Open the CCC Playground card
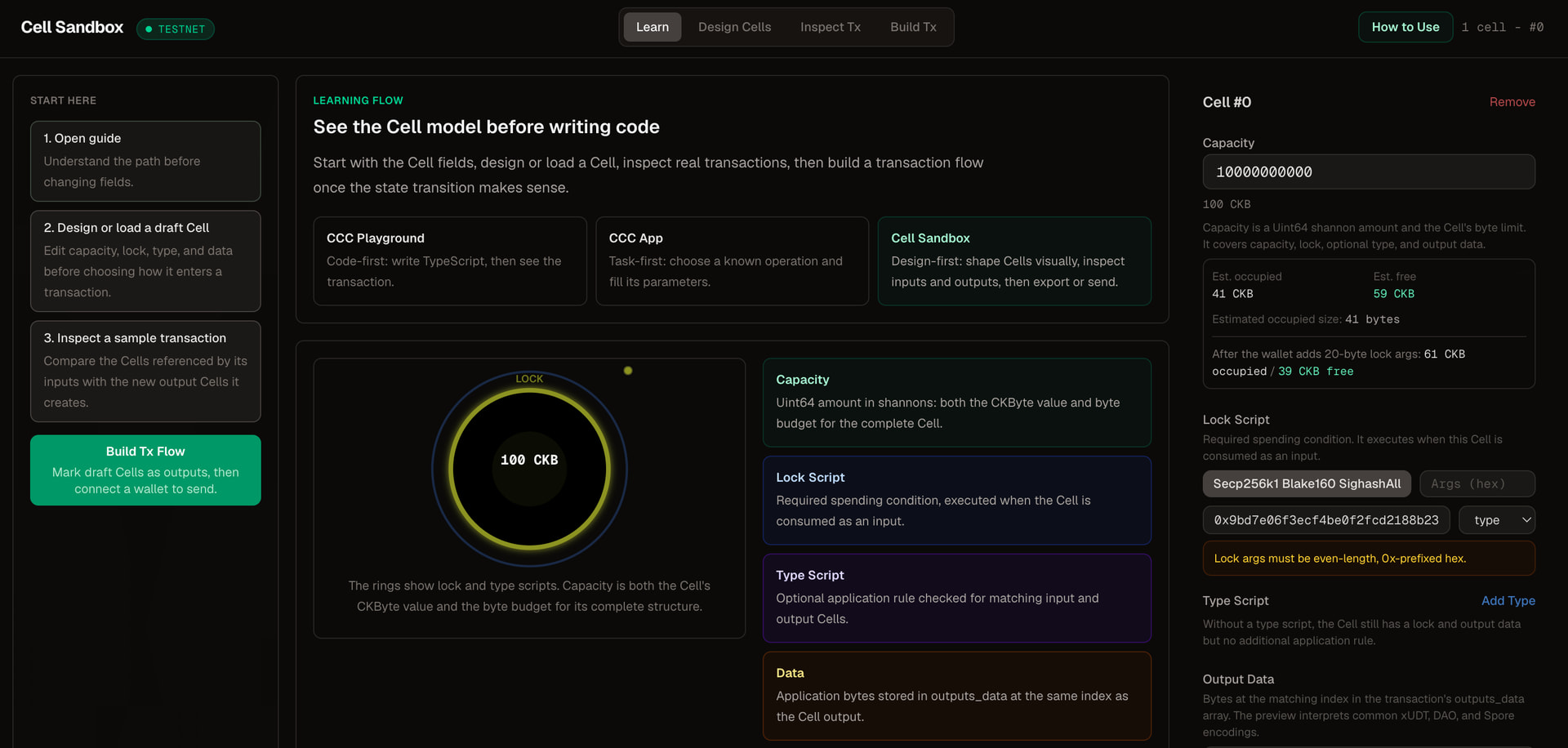The image size is (1568, 748). (x=450, y=261)
